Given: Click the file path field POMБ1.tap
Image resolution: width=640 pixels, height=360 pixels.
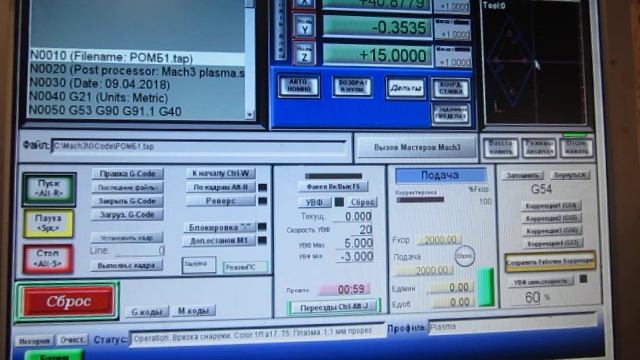Looking at the screenshot, I should point(199,147).
